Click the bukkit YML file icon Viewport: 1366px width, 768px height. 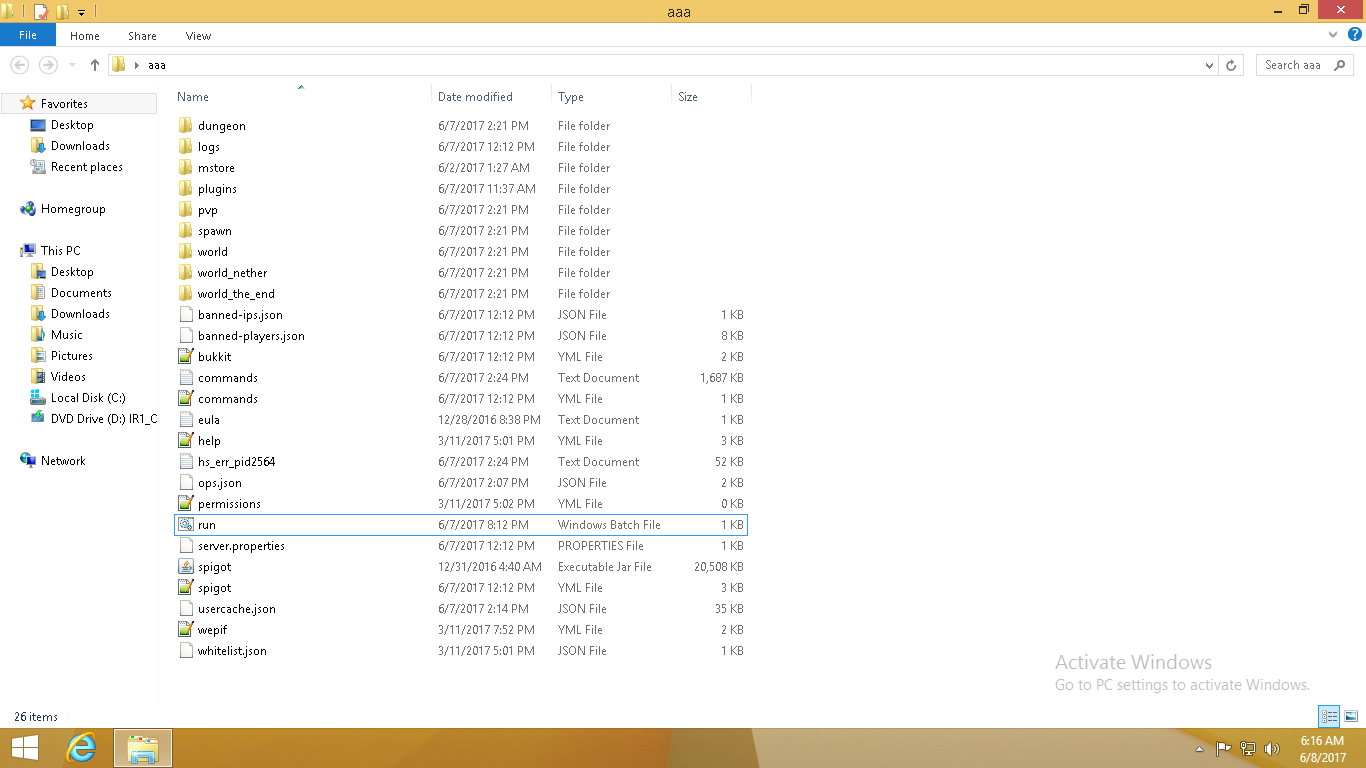(x=185, y=357)
